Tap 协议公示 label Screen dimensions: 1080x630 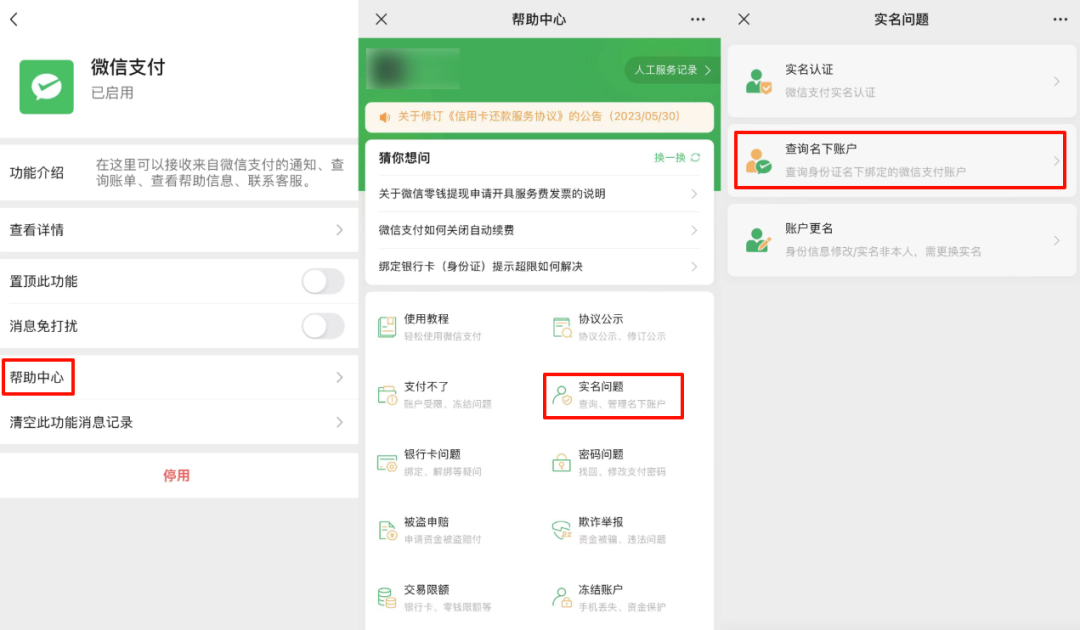601,319
